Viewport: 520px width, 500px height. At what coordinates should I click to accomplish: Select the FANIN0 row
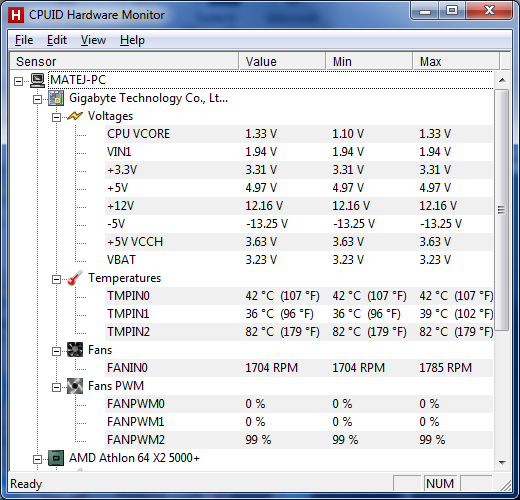pyautogui.click(x=299, y=368)
